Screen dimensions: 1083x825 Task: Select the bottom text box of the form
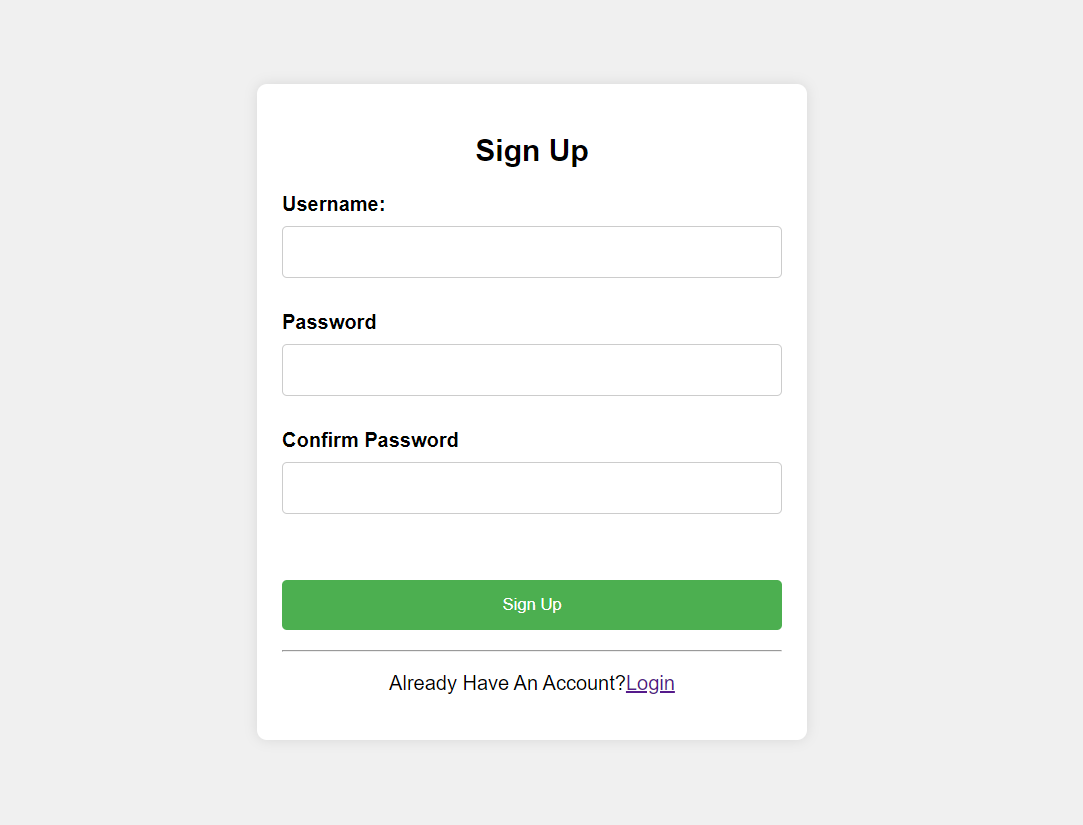(x=531, y=488)
